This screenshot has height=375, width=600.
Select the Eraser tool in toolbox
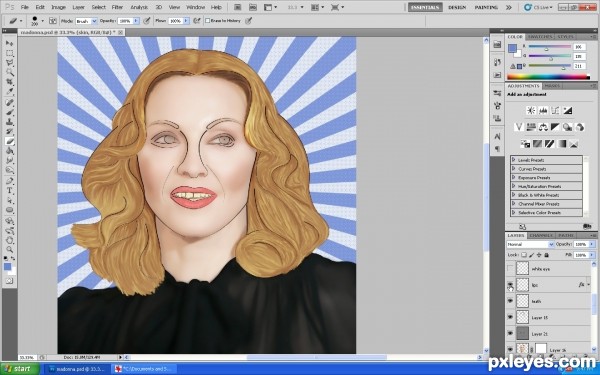click(x=10, y=142)
